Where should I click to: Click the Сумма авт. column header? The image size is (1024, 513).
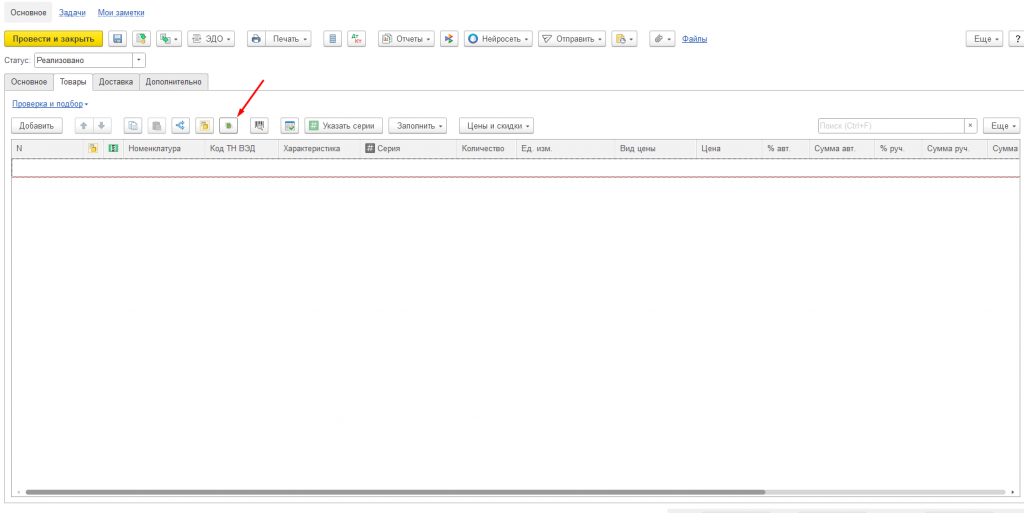click(x=842, y=149)
